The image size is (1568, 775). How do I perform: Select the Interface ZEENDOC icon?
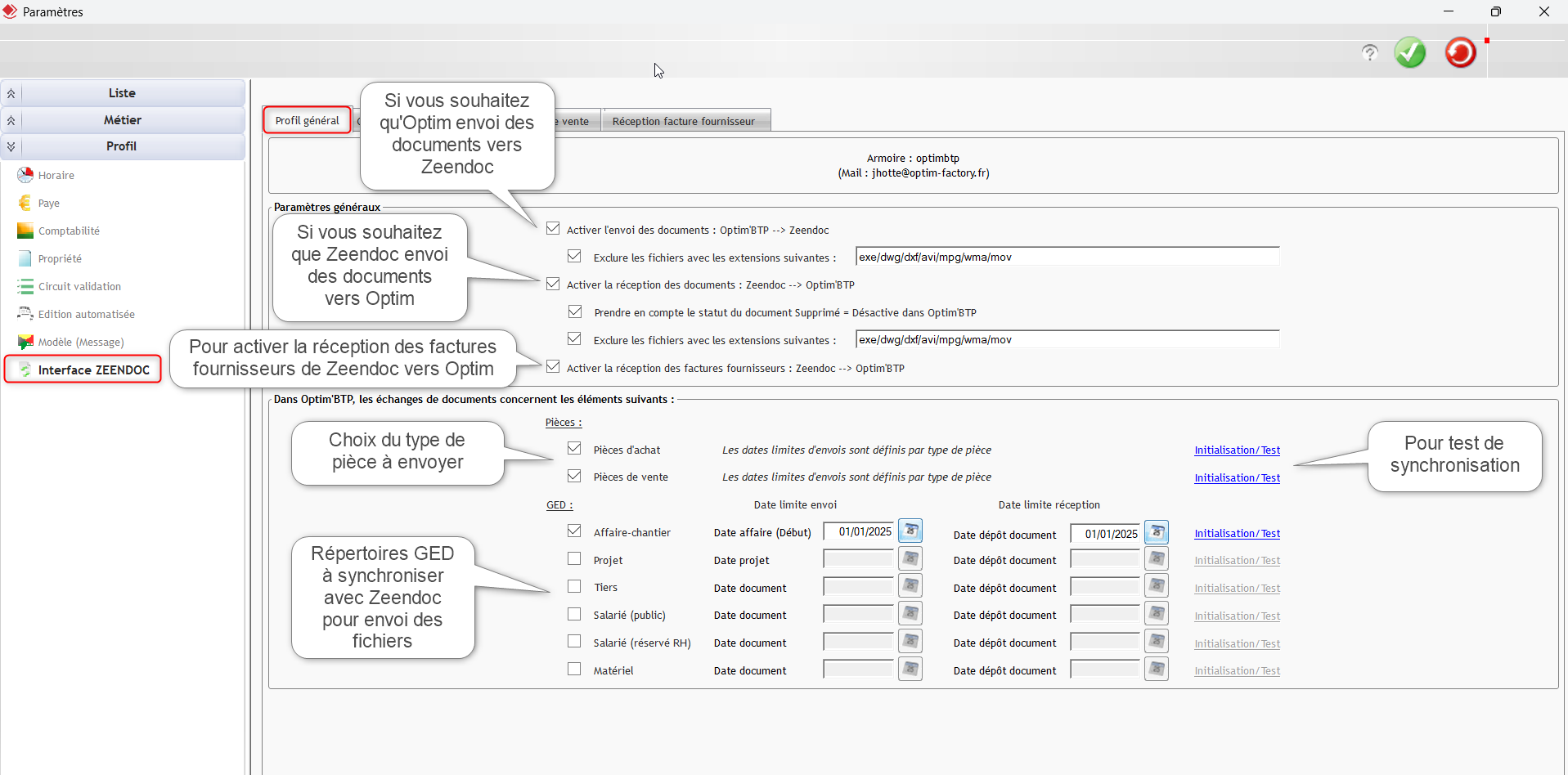coord(25,370)
